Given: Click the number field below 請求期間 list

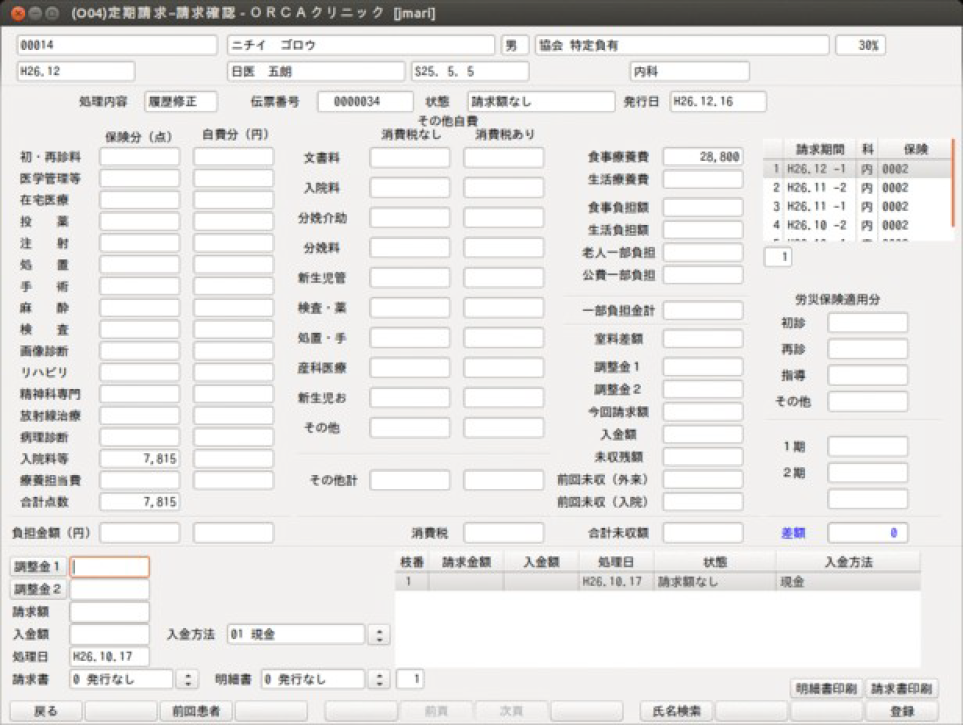Looking at the screenshot, I should 778,257.
